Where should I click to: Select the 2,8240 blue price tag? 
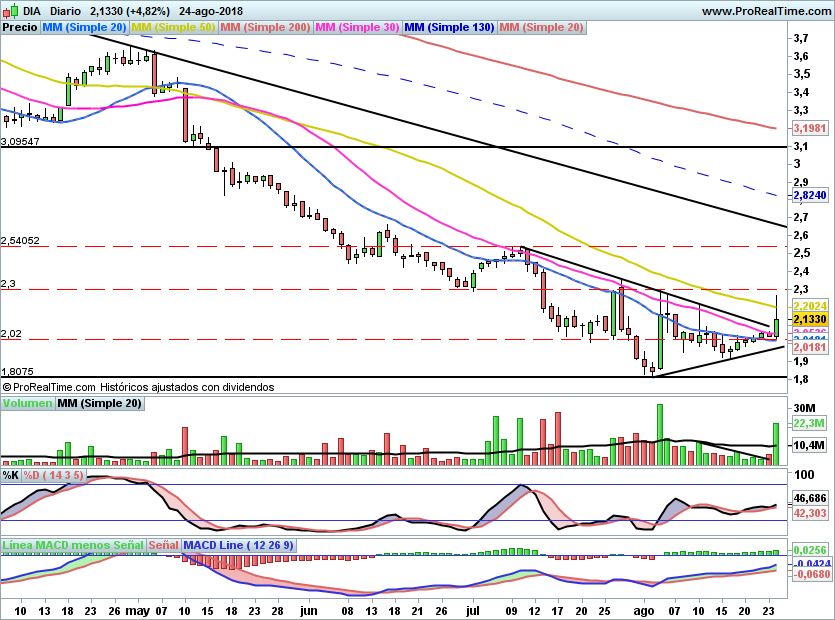[810, 195]
